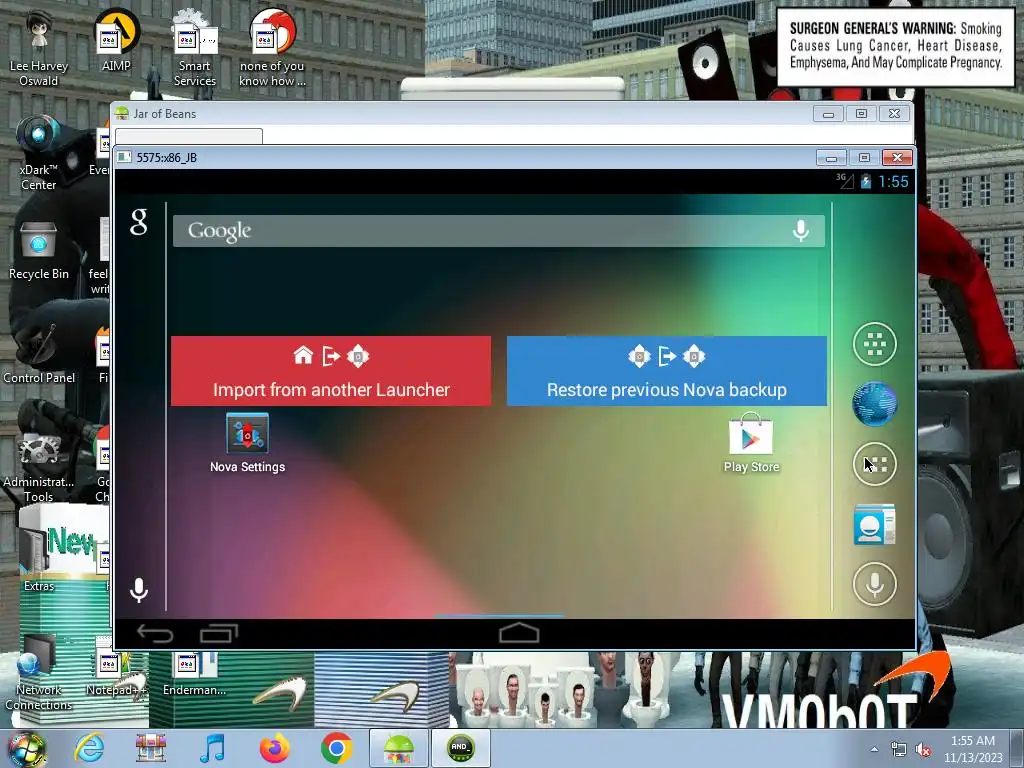Tap the Android recent apps button

tap(219, 633)
